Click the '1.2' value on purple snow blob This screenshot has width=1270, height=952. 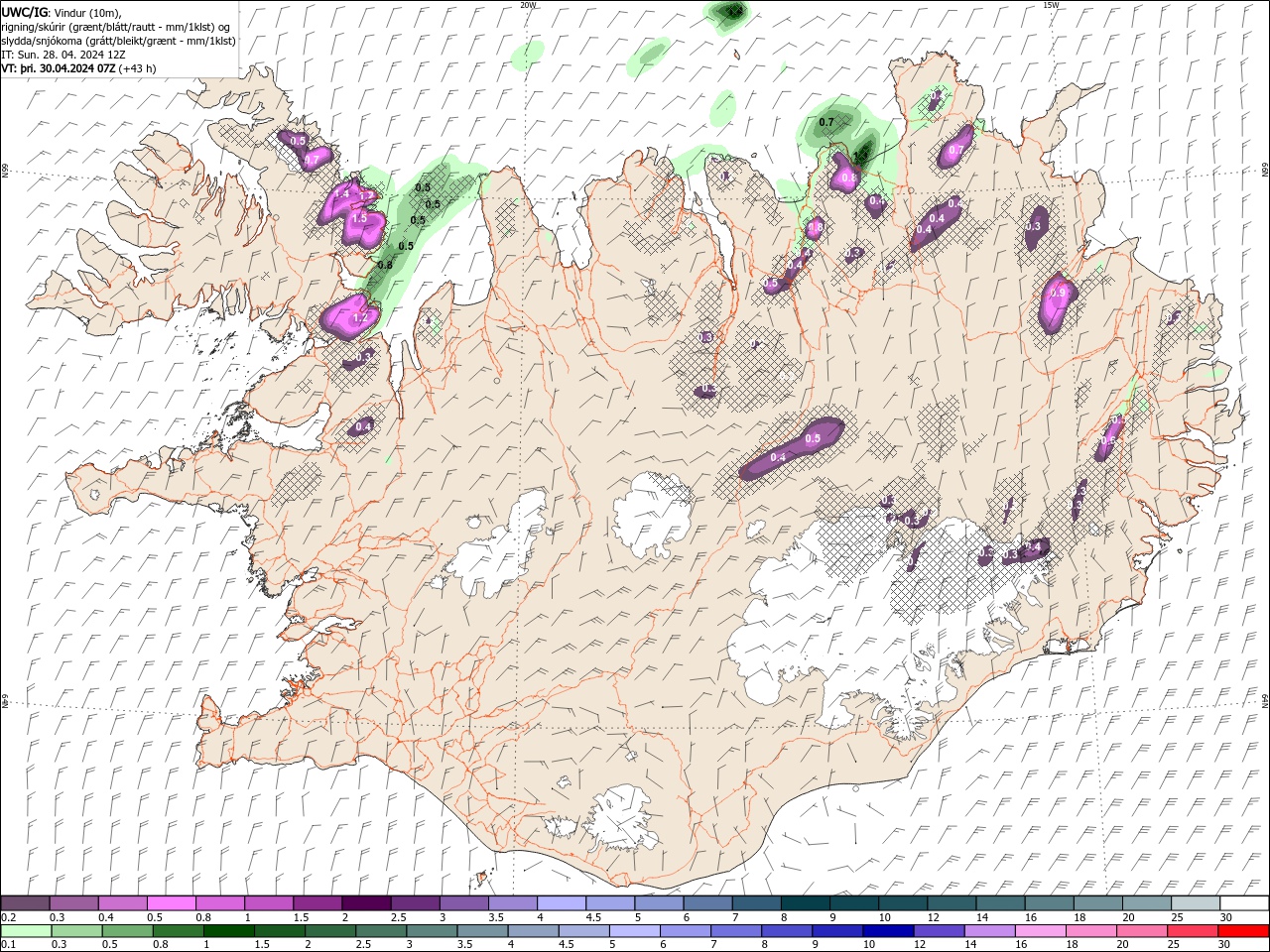point(360,318)
